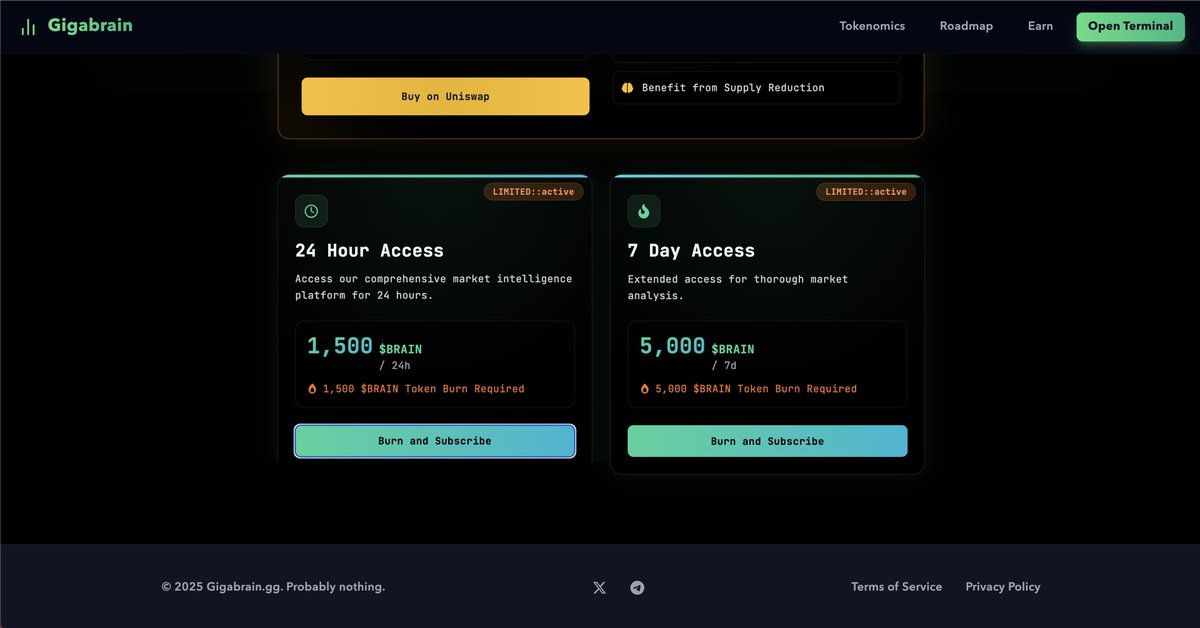Go to the Roadmap section
1200x628 pixels.
[966, 26]
